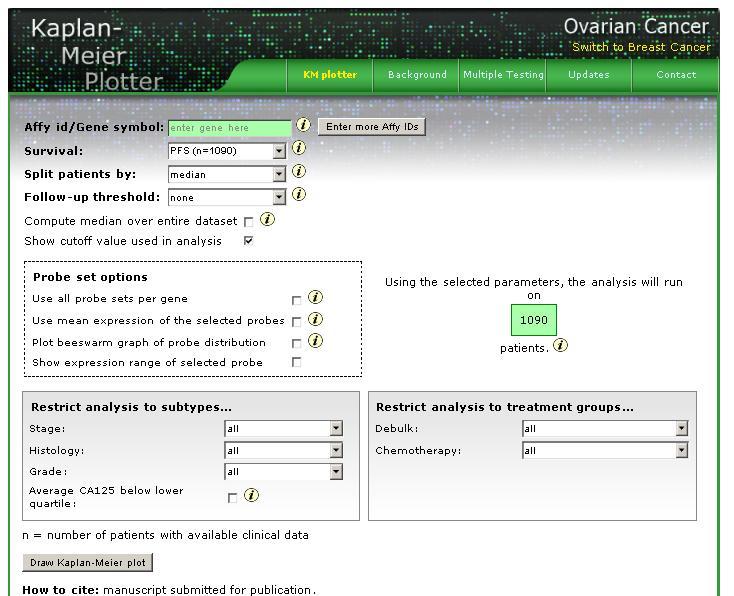The height and width of the screenshot is (596, 734).
Task: Click the Ovarian Cancer heading text
Action: [636, 27]
